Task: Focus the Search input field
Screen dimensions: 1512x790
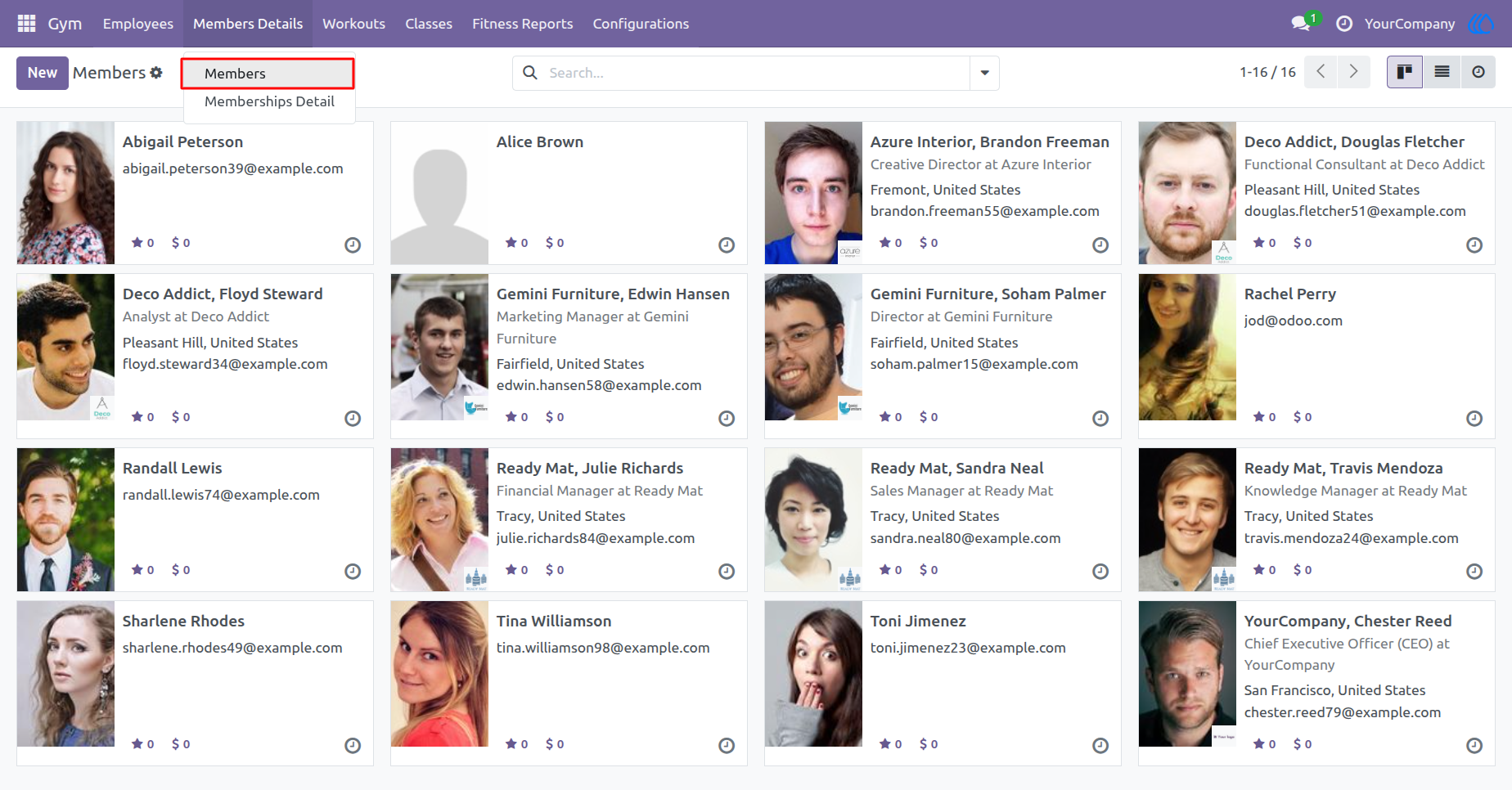Action: pos(757,73)
